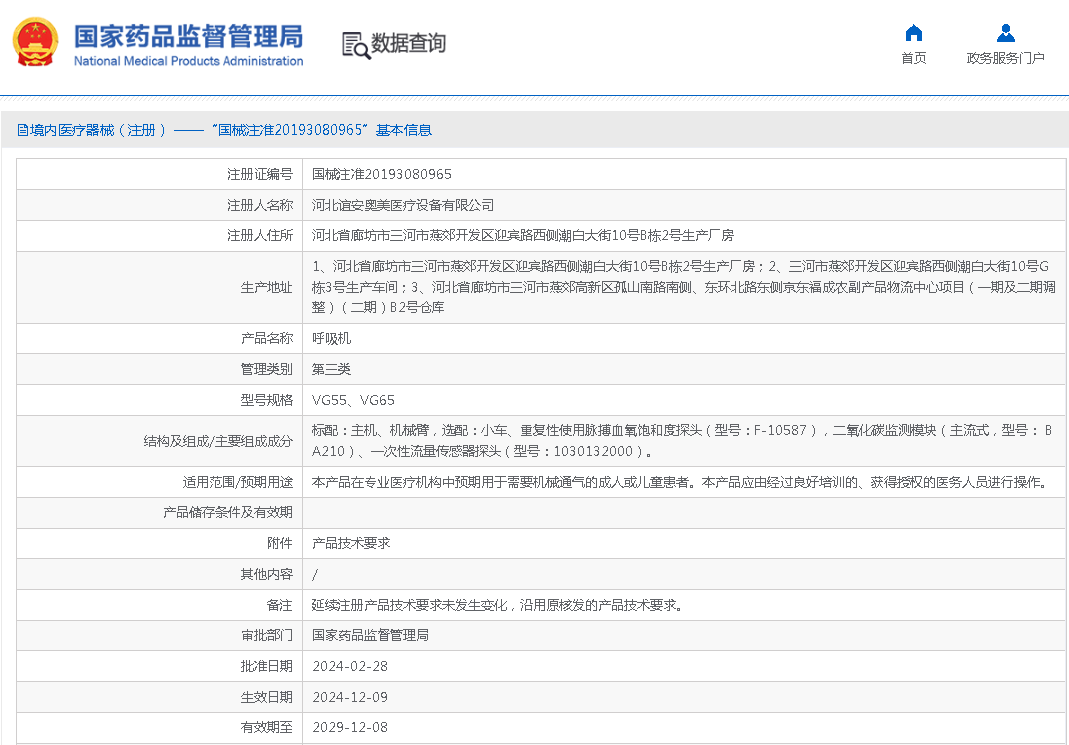Click the 政务服务门户 person icon

[x=1005, y=33]
